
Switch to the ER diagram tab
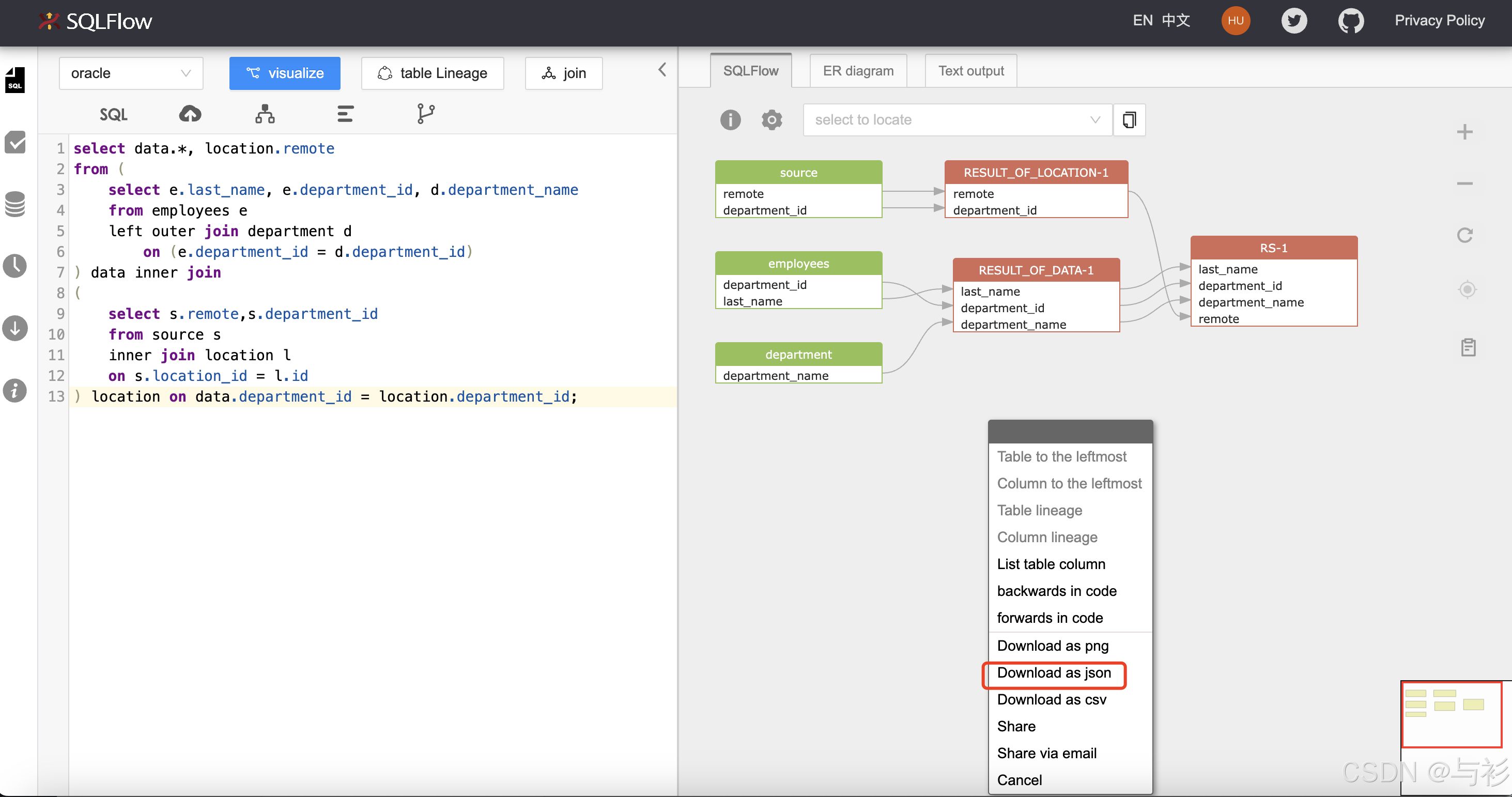click(858, 71)
